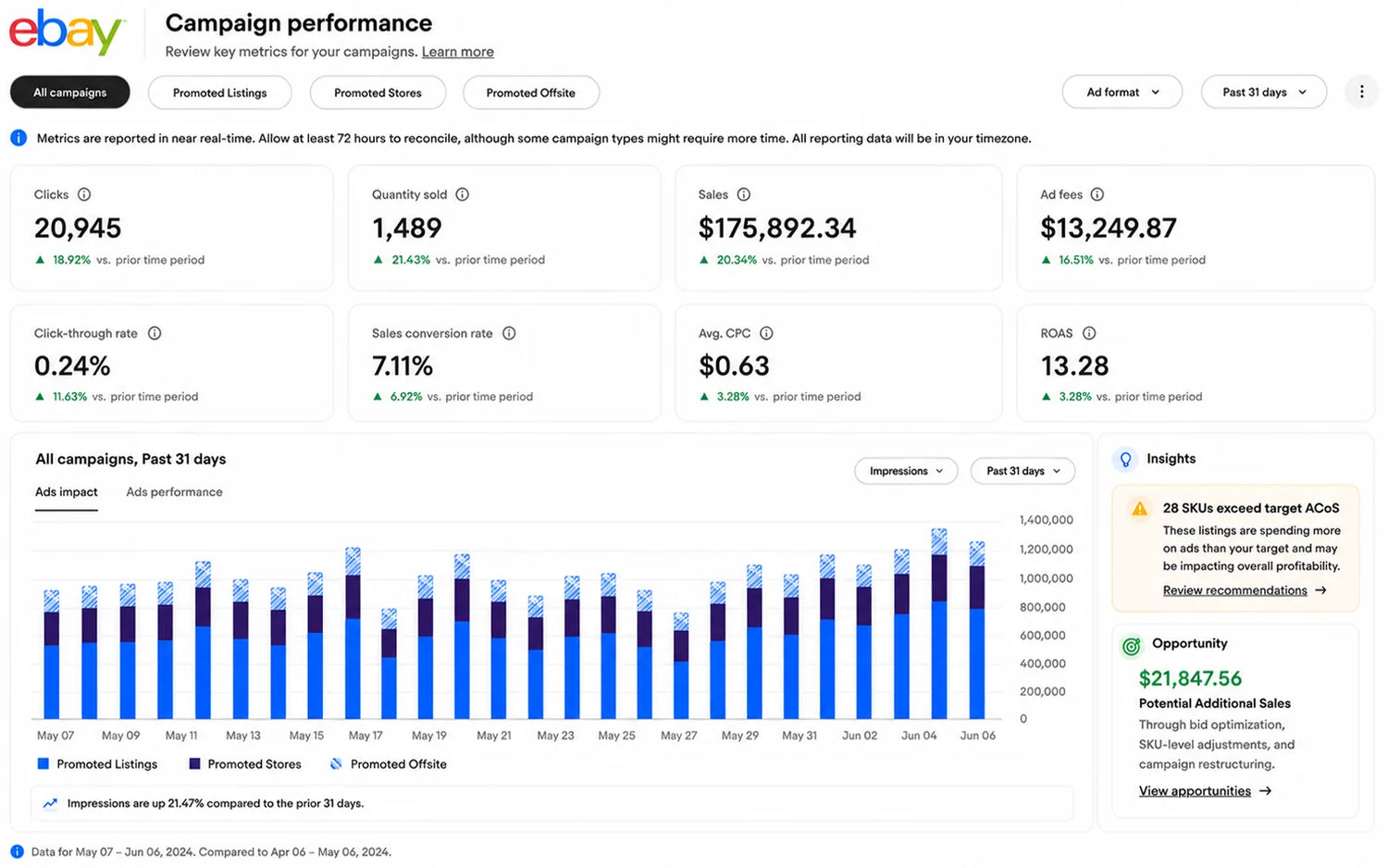Click the Avg. CPC value $0.63
Viewport: 1388px width, 868px height.
(734, 366)
